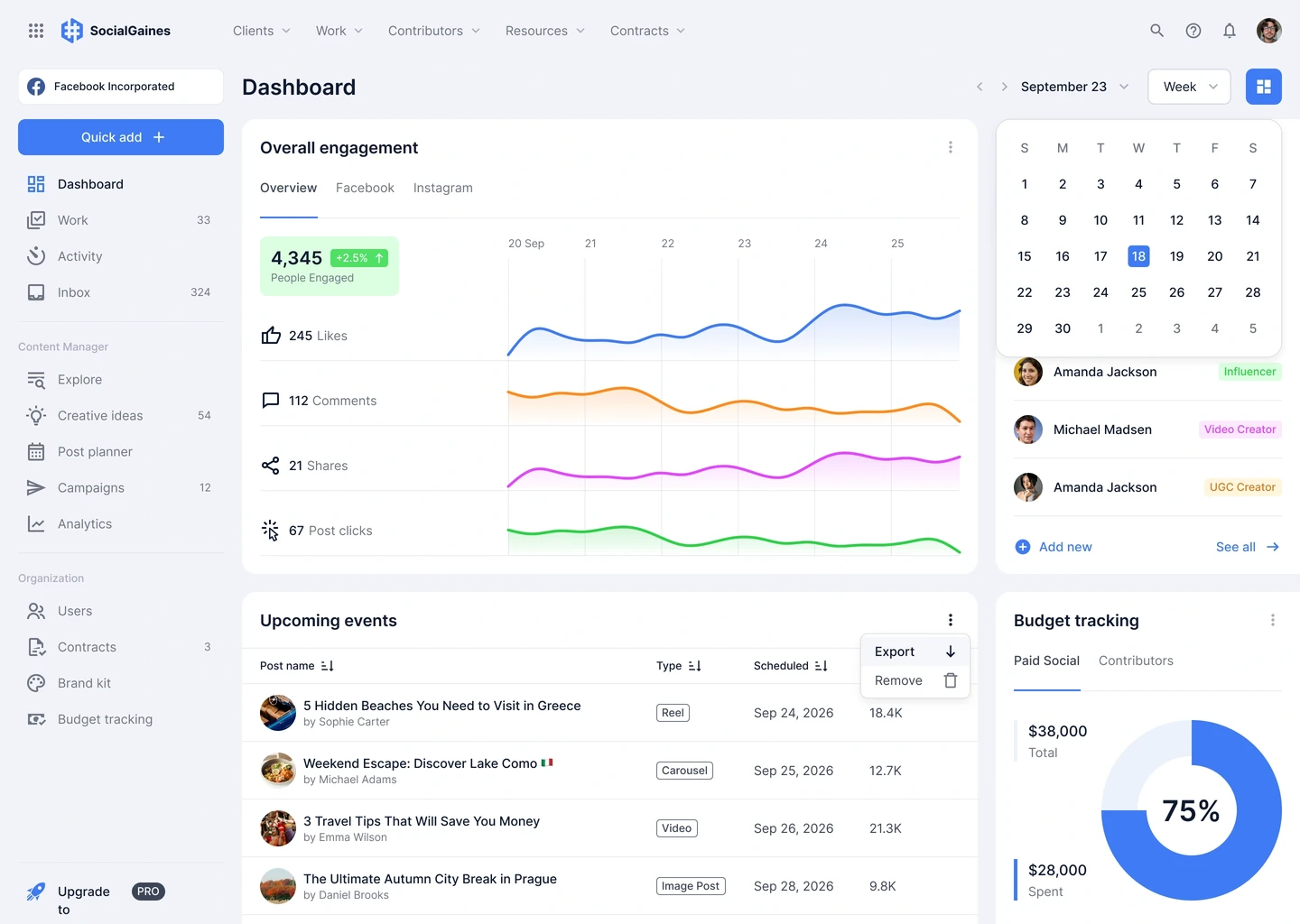
Task: Click the See all link
Action: (x=1248, y=547)
